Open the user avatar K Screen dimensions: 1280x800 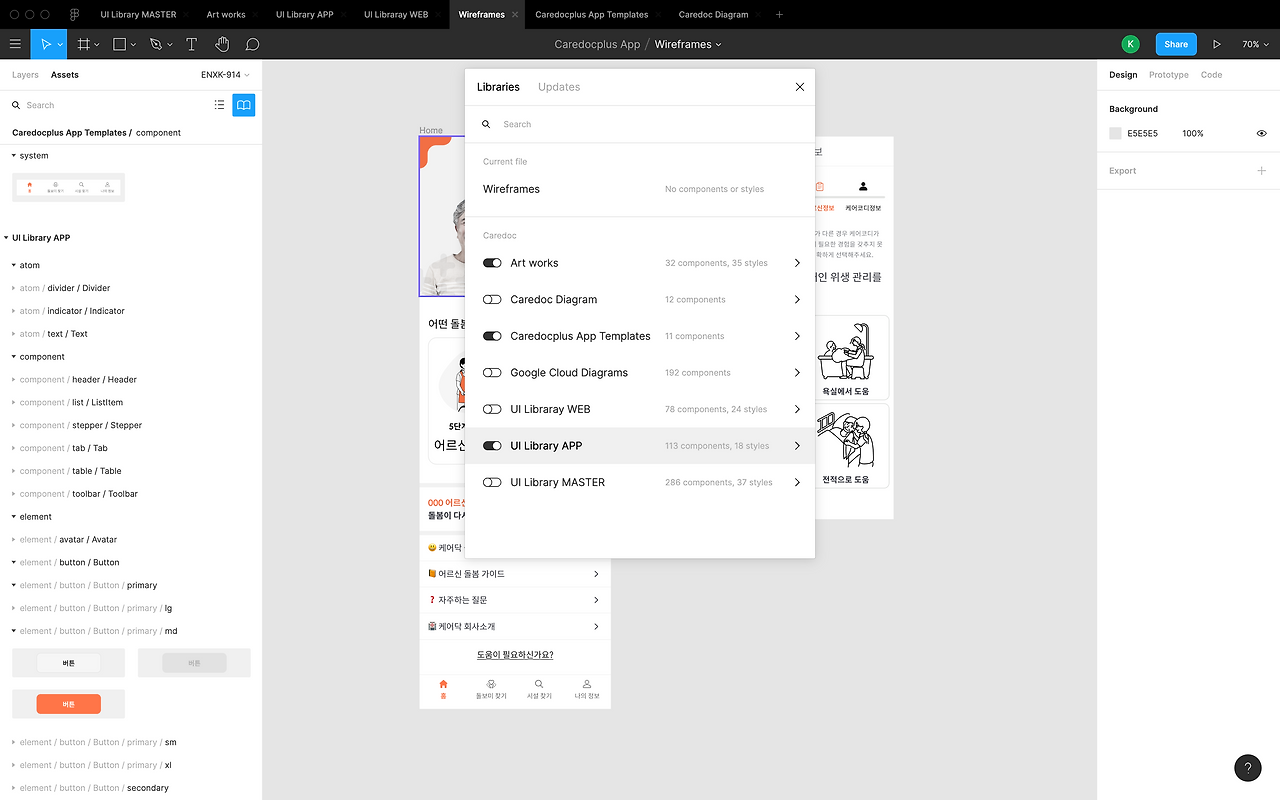[1130, 44]
